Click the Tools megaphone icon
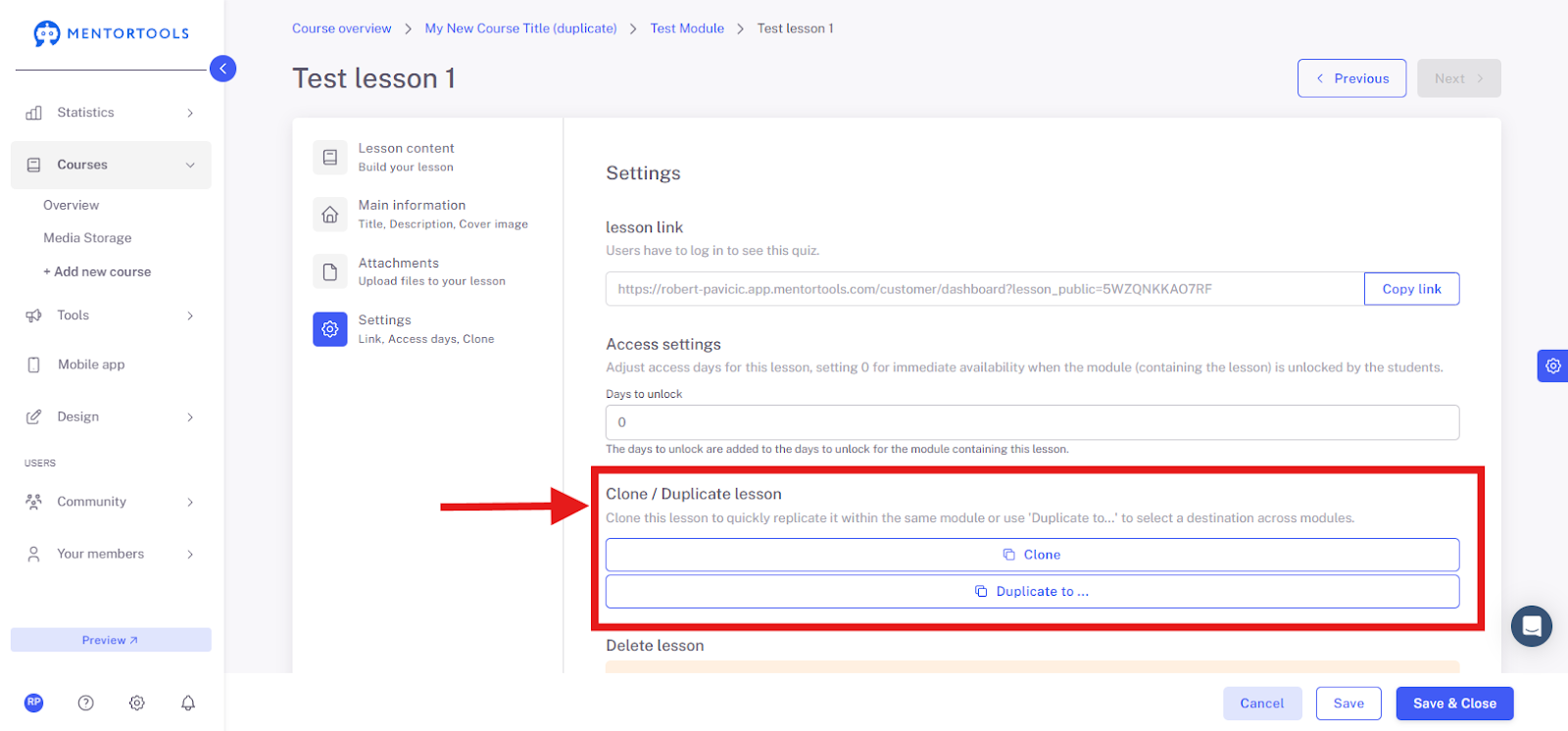The height and width of the screenshot is (731, 1568). point(34,316)
